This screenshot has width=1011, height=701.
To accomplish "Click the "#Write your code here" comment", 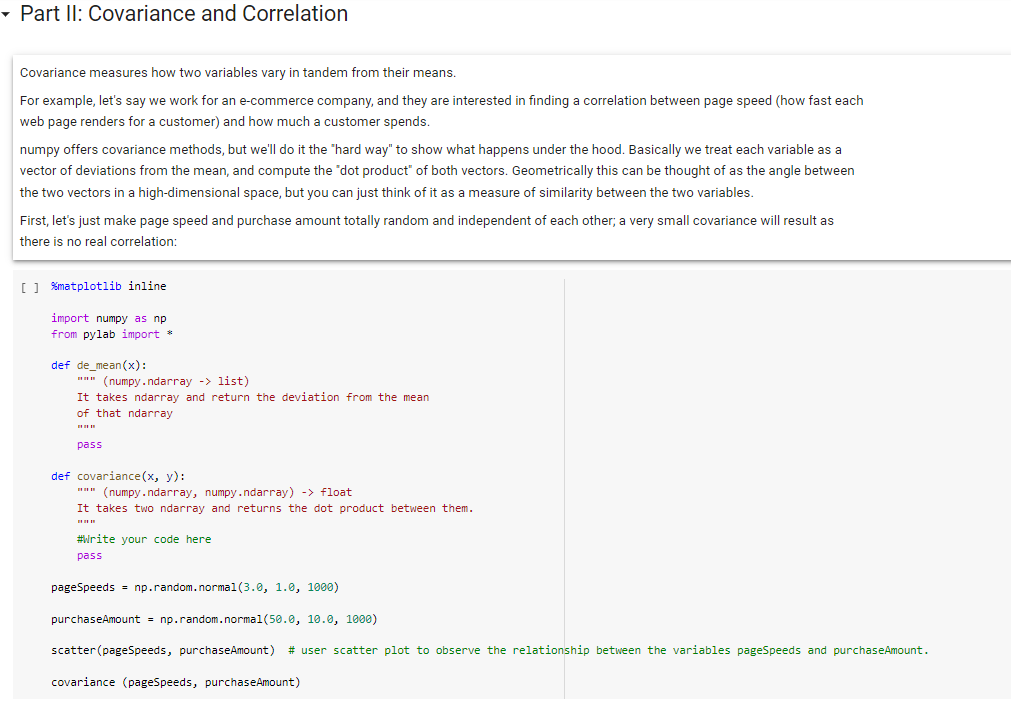I will [131, 539].
